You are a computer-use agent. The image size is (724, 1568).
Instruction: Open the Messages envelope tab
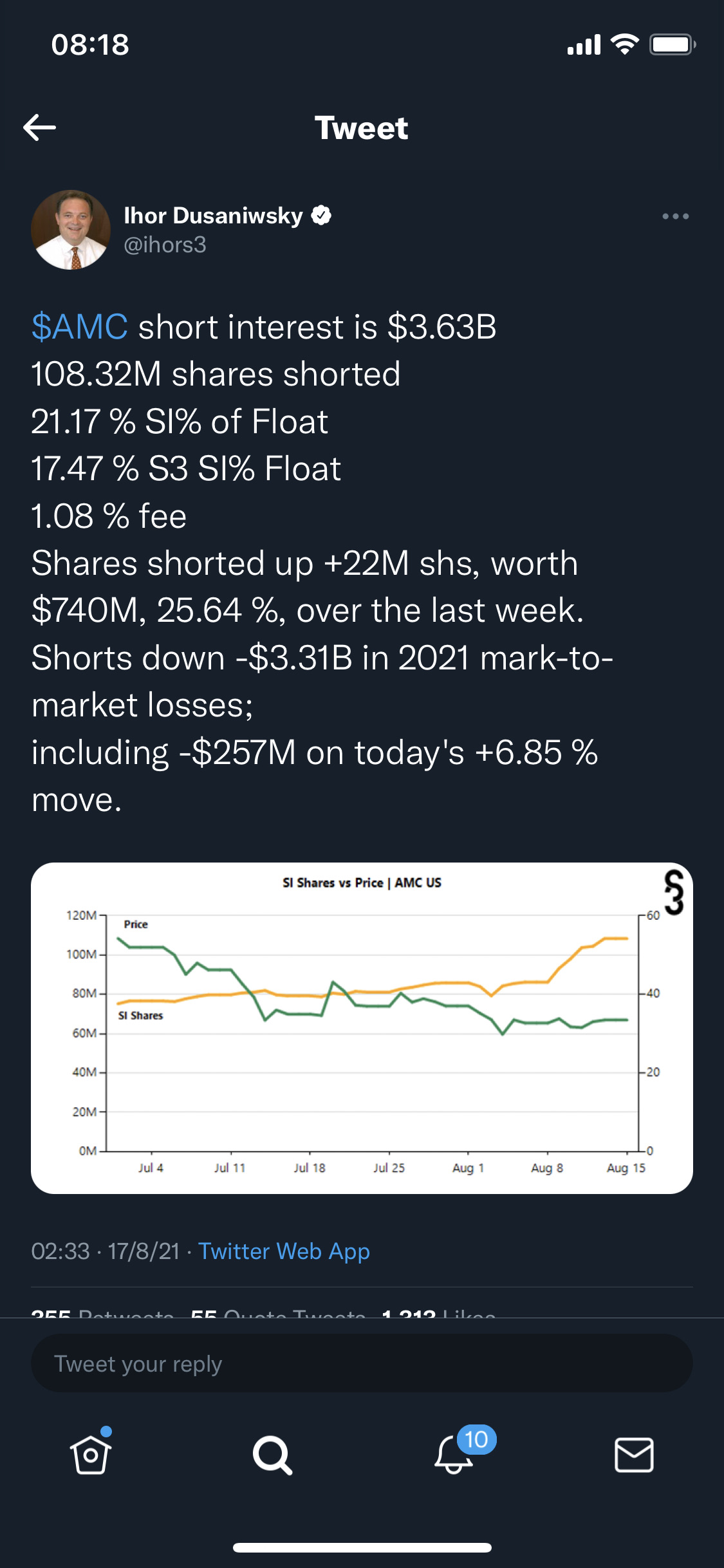pyautogui.click(x=634, y=1455)
